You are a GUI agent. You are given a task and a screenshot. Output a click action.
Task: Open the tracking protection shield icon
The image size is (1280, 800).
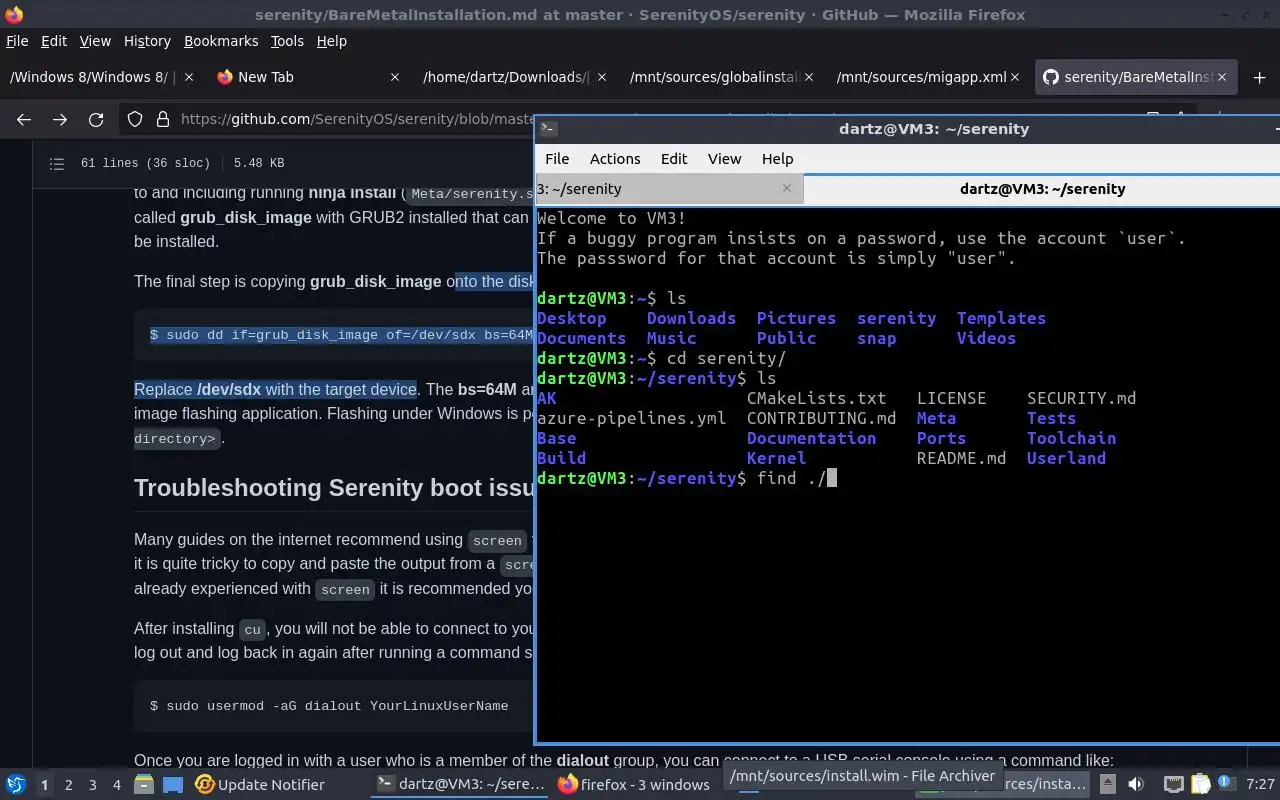point(135,119)
